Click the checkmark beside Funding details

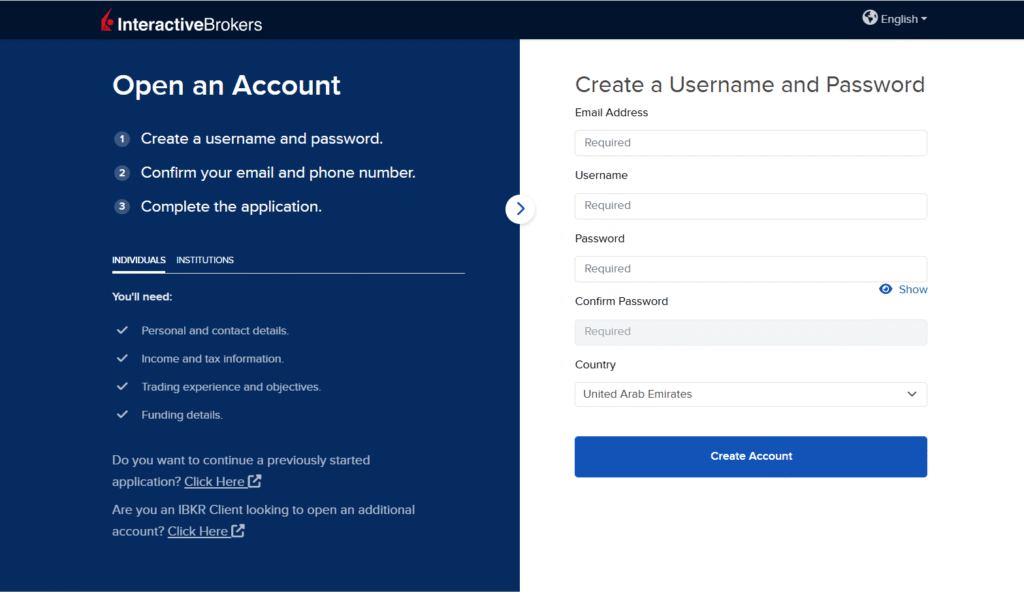pos(122,414)
